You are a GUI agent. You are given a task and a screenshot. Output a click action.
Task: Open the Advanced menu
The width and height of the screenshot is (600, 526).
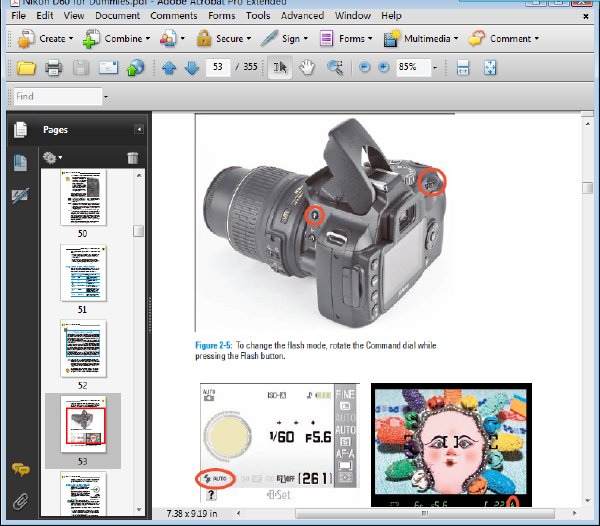(x=302, y=16)
